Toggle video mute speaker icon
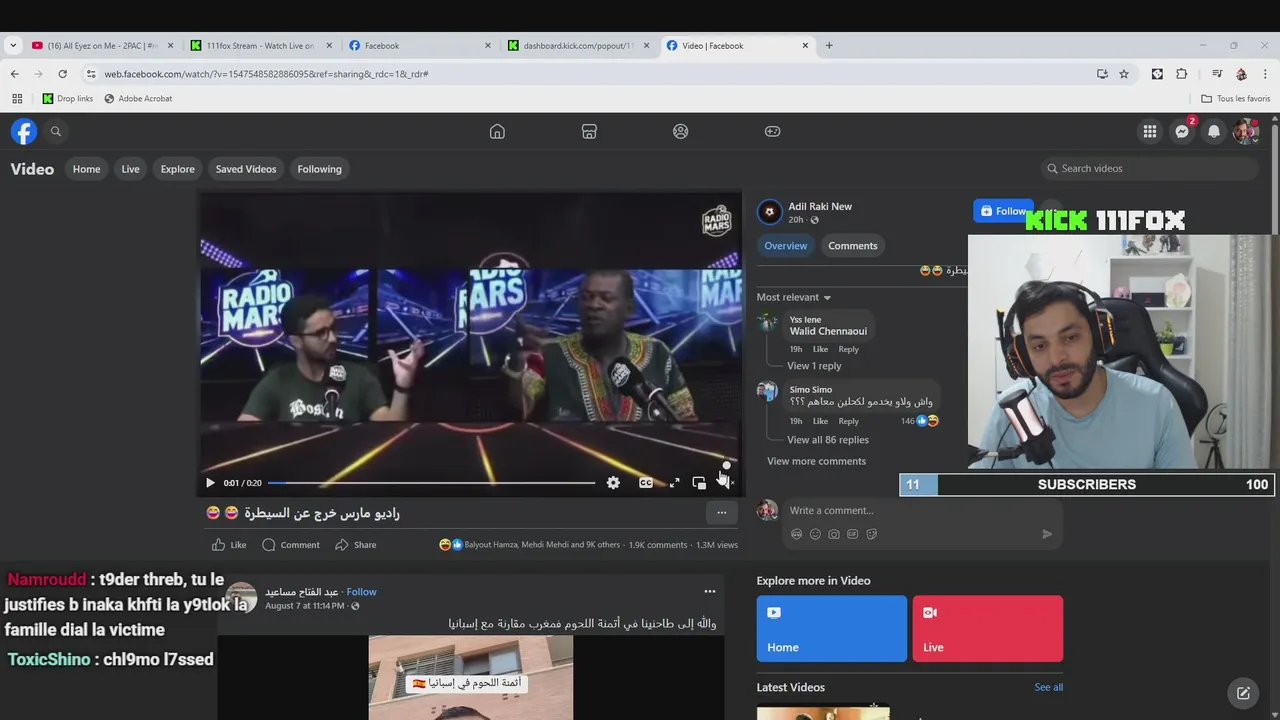 pyautogui.click(x=726, y=483)
